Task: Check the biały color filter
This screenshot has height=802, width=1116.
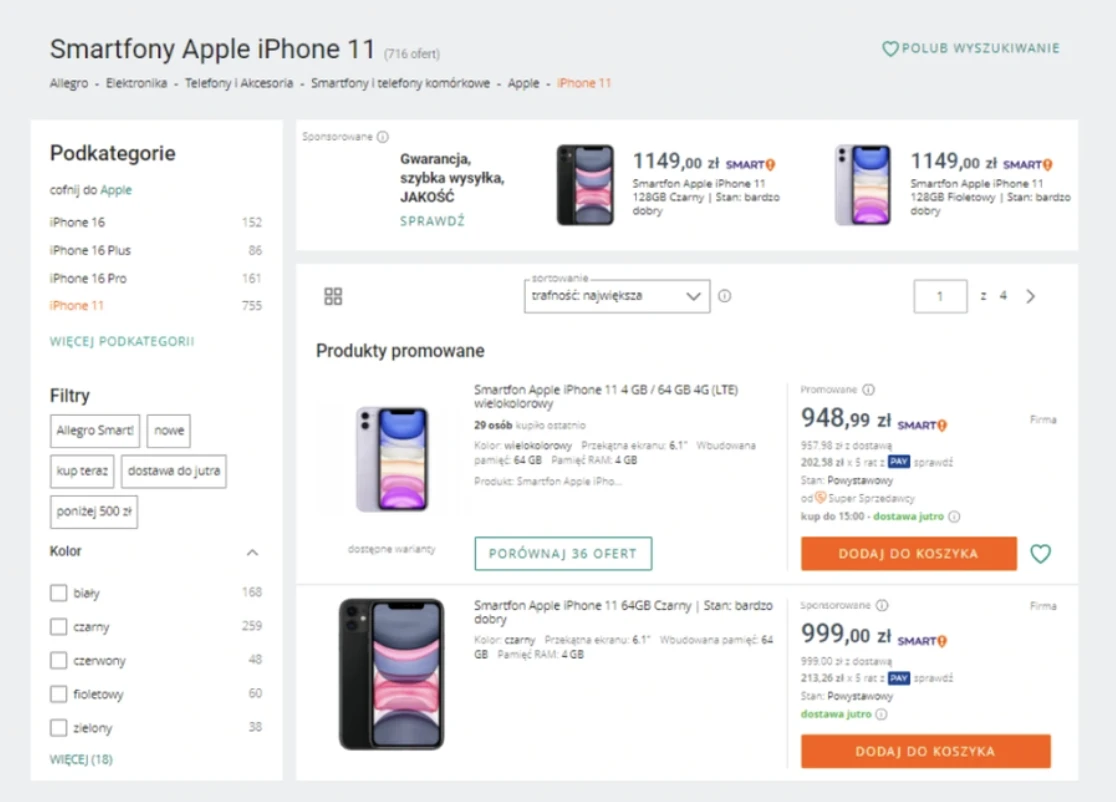Action: coord(58,593)
